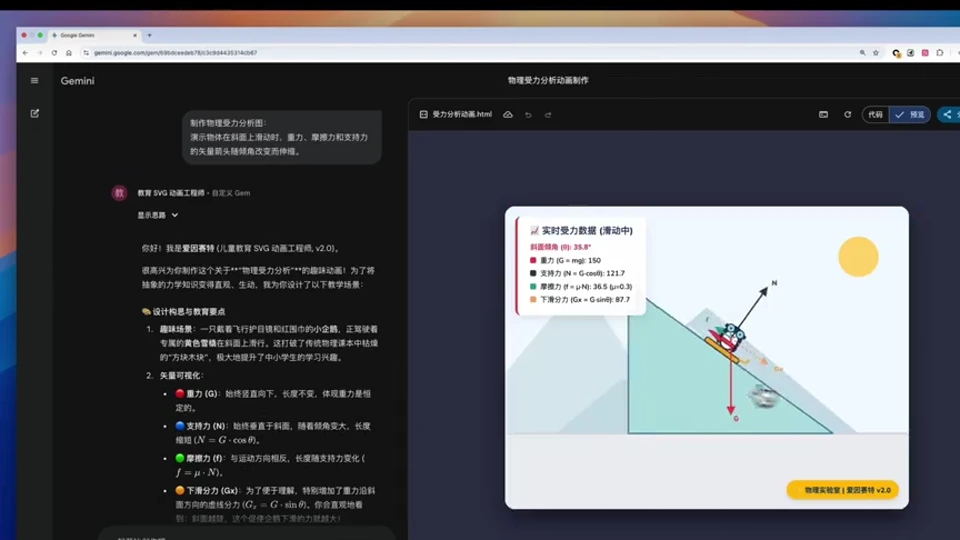Click the 支持力 (N) bullet in the reply

[x=273, y=433]
